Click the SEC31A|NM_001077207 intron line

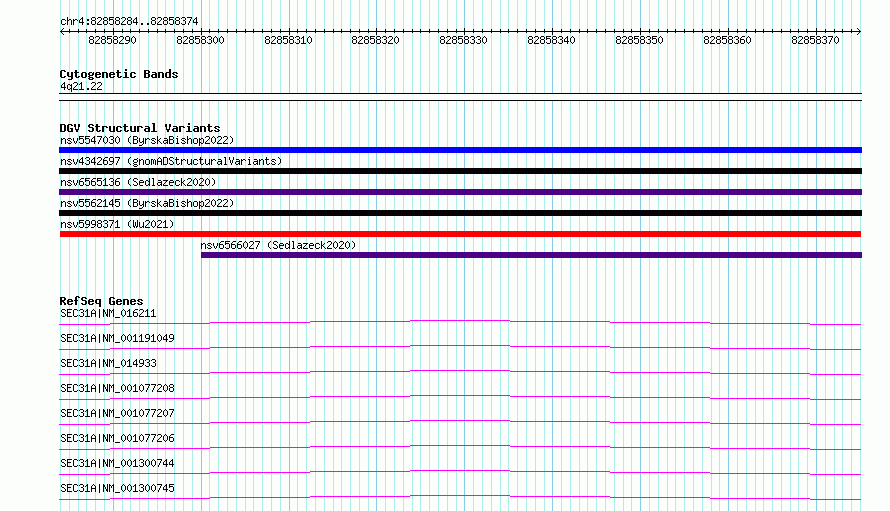pos(460,422)
